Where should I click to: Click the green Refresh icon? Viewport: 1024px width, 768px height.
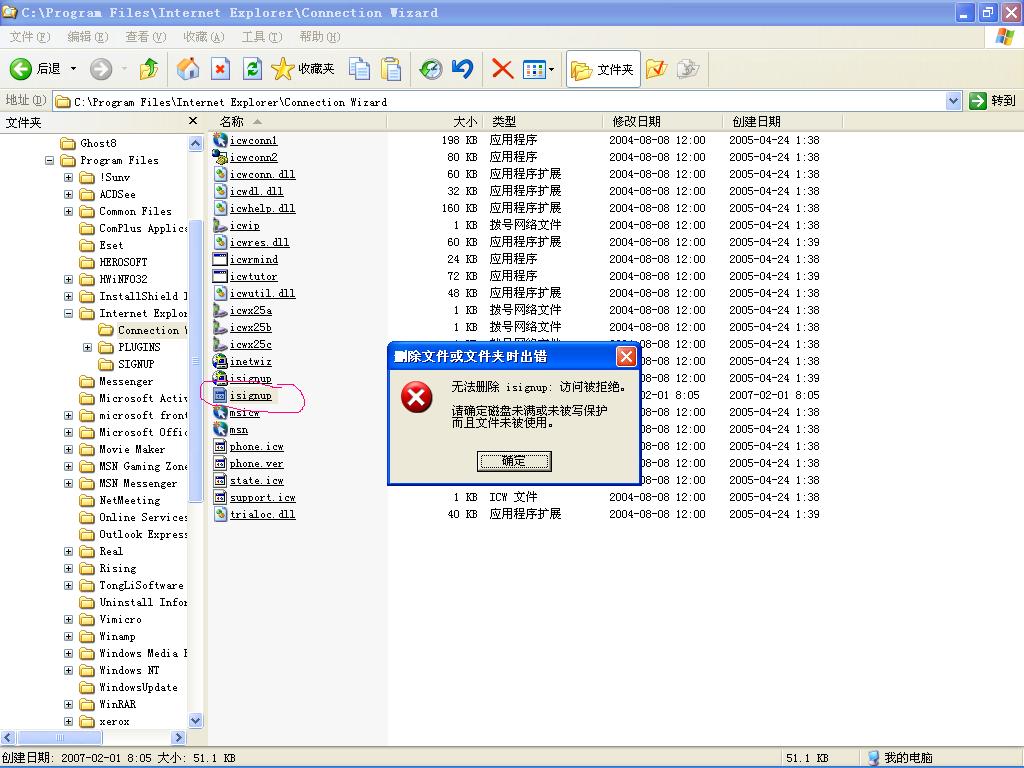point(252,69)
